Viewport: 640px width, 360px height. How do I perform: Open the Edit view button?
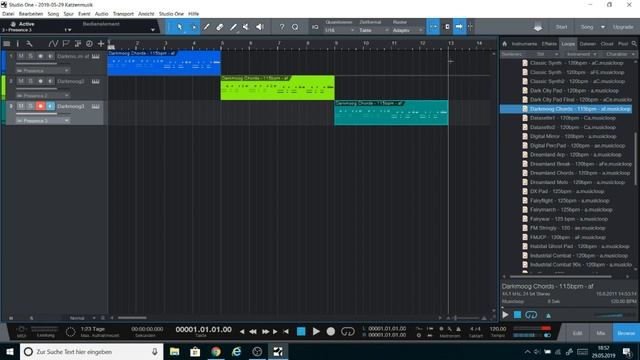[x=577, y=333]
